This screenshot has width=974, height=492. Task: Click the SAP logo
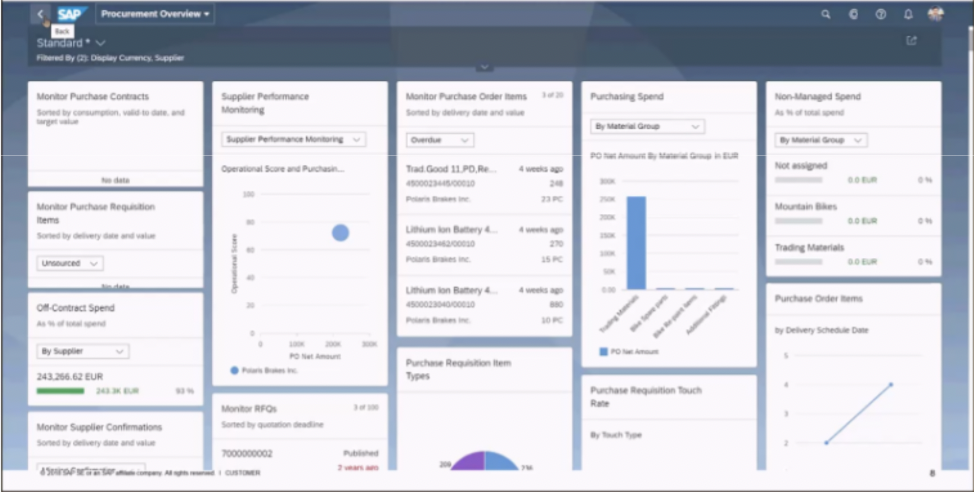pos(72,14)
